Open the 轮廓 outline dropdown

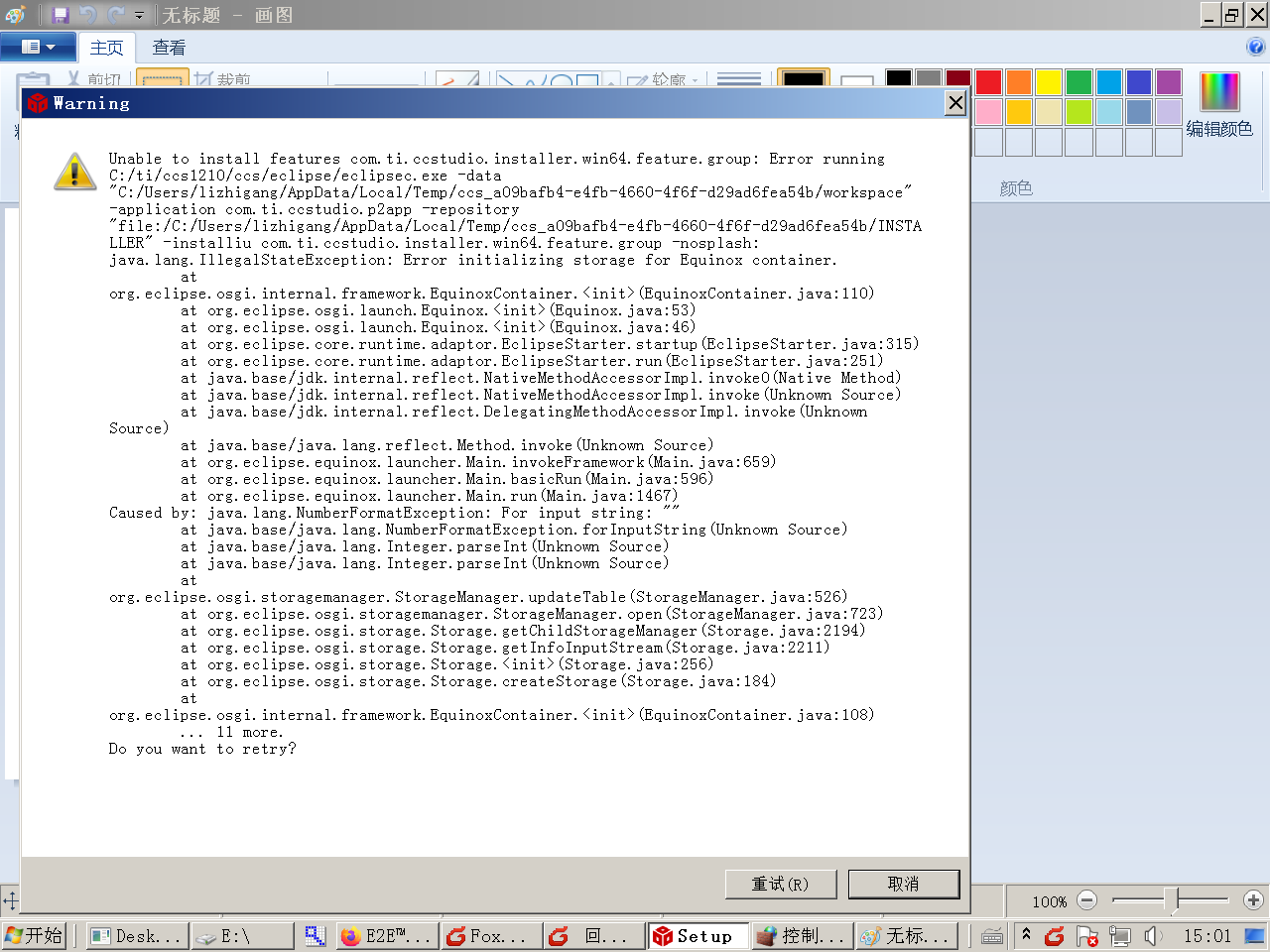[x=663, y=79]
